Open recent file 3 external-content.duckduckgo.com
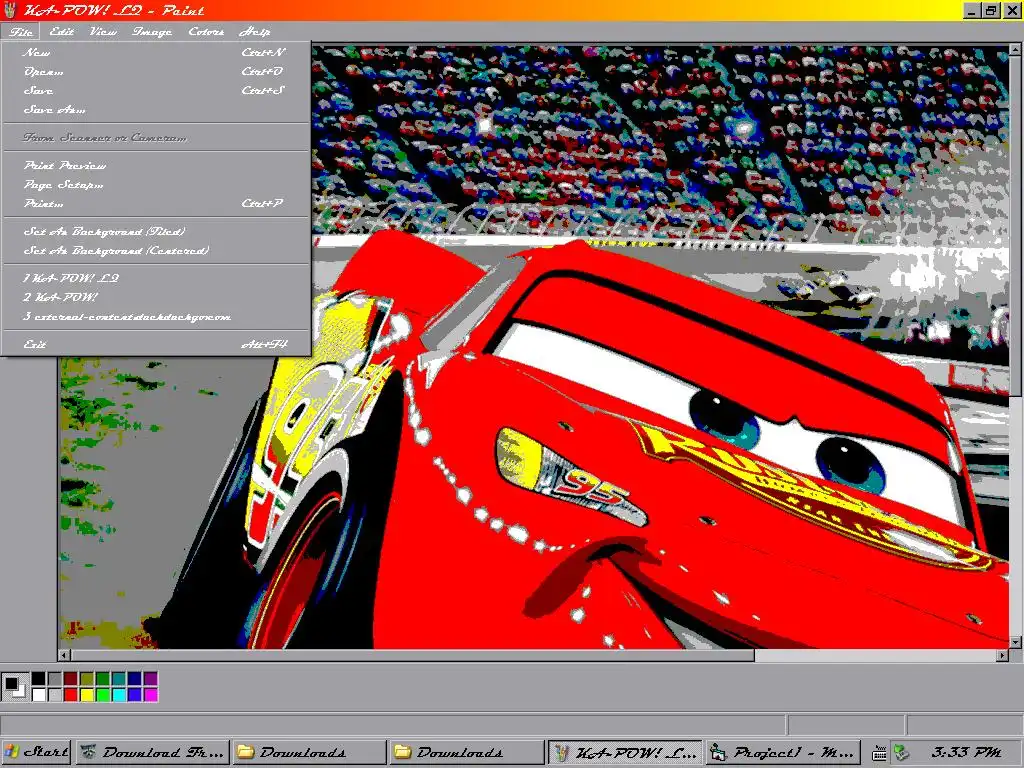Viewport: 1024px width, 768px height. tap(156, 316)
